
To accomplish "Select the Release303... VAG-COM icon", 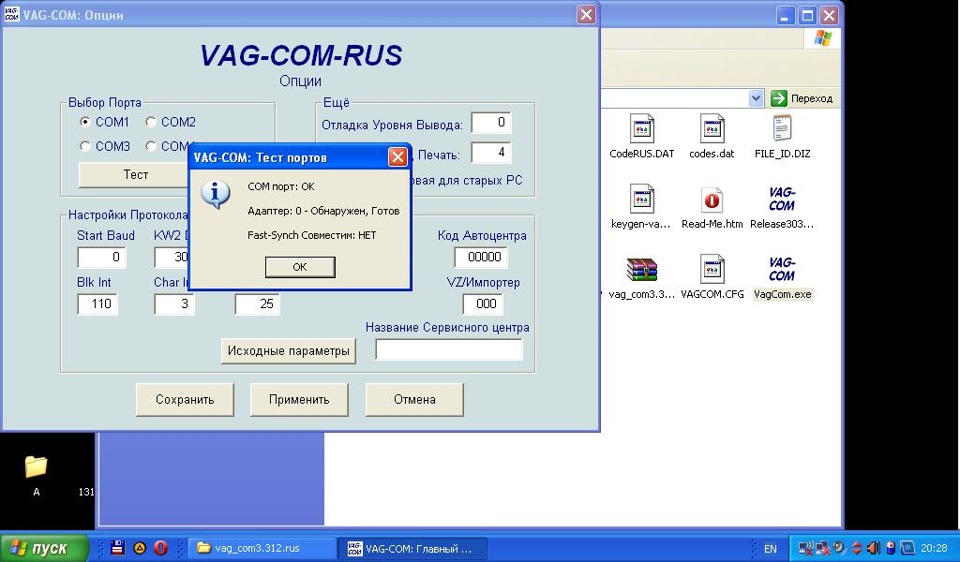I will pos(782,199).
